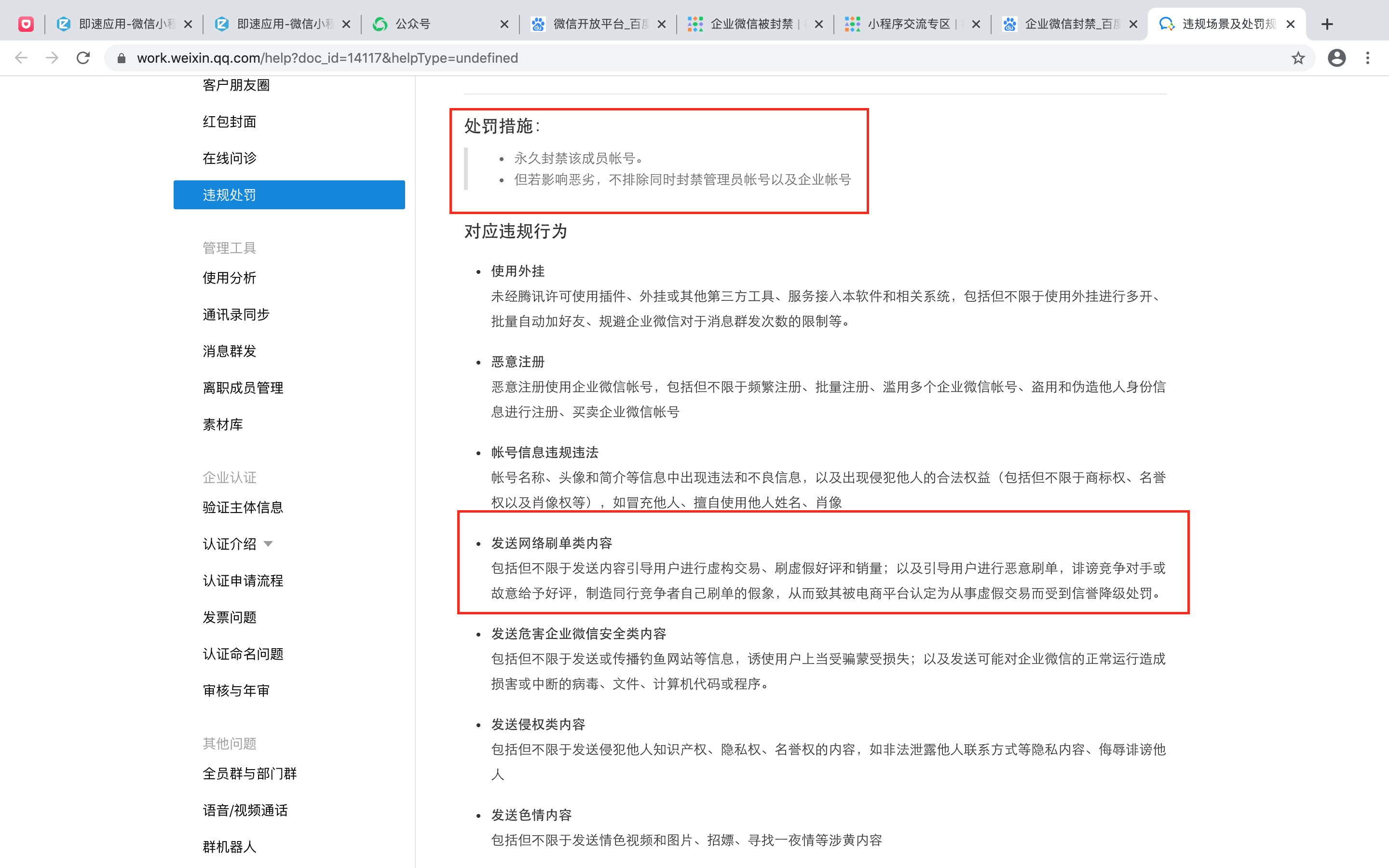
Task: Open the 消息群发 sidebar link
Action: (229, 351)
